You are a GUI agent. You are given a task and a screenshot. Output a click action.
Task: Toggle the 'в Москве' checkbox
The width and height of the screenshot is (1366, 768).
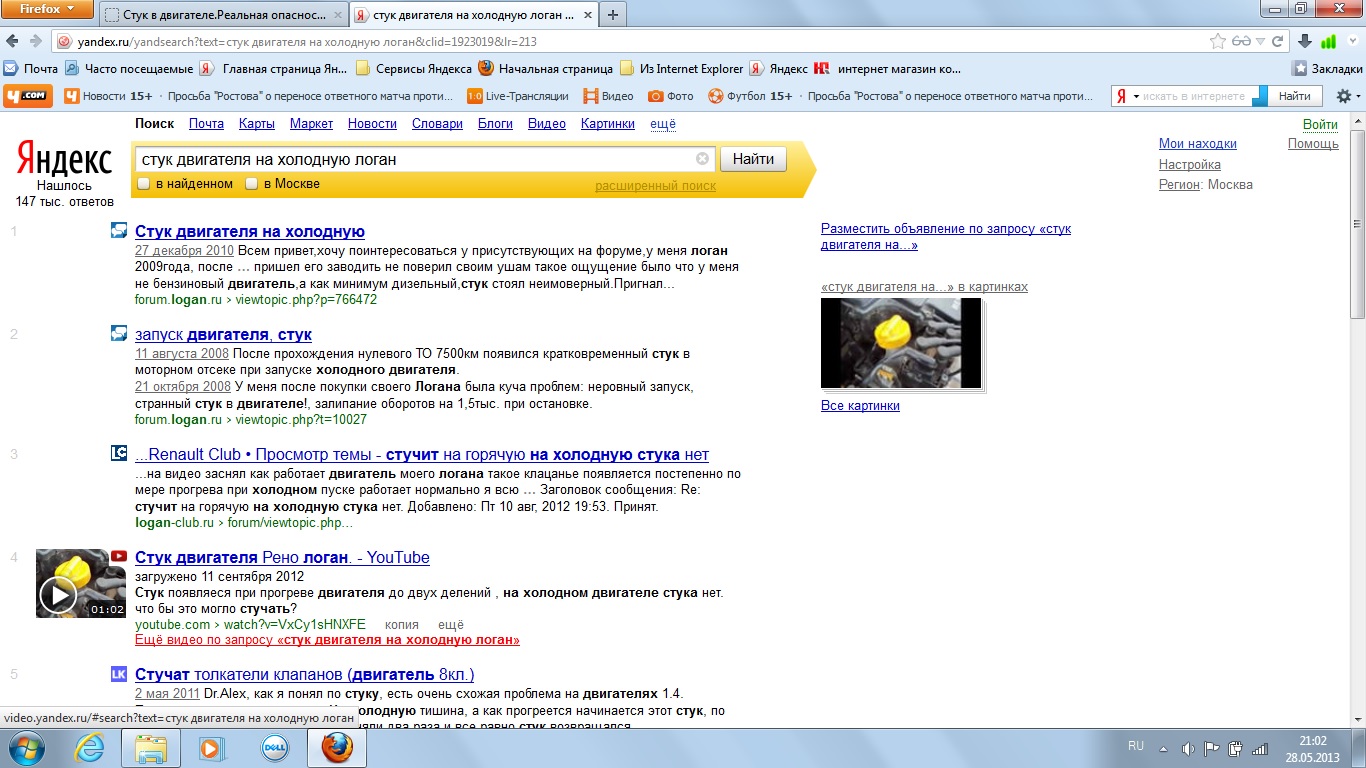(x=252, y=184)
